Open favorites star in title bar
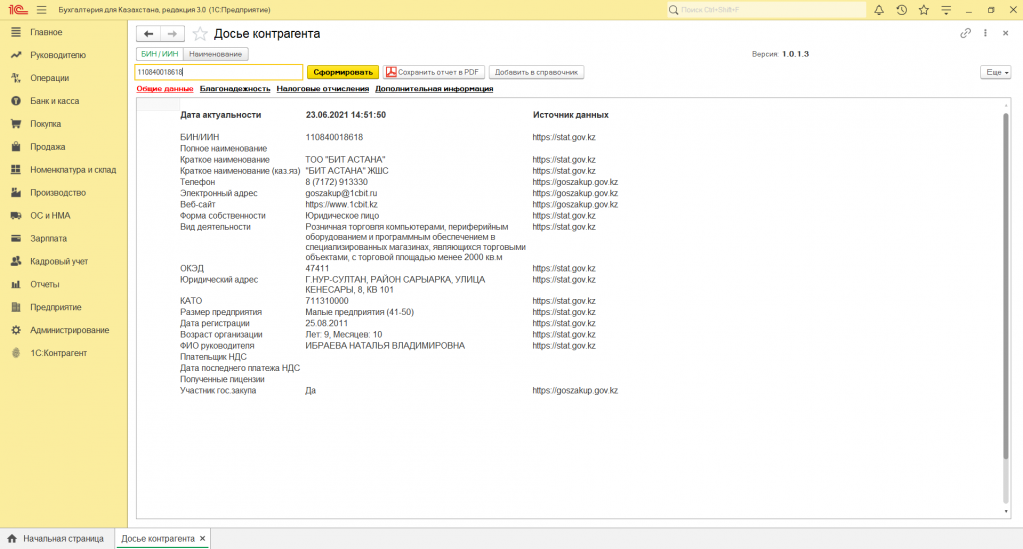The height and width of the screenshot is (549, 1023). click(924, 10)
